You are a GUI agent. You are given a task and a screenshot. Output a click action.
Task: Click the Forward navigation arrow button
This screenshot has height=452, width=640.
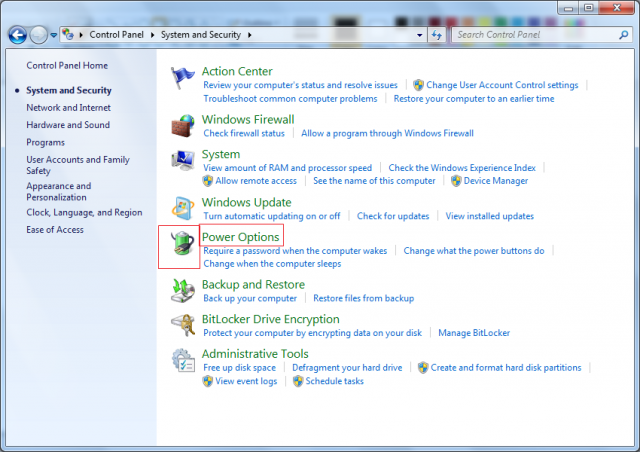(x=38, y=35)
